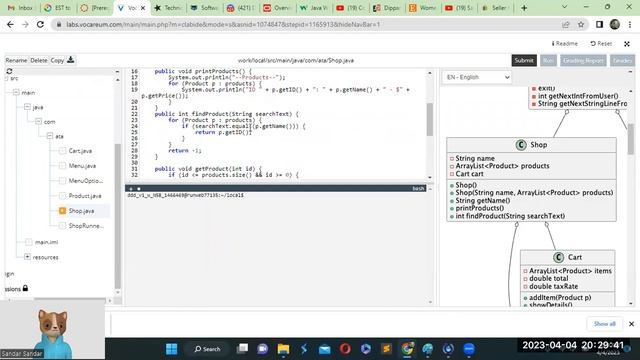Open the browser profile avatar
640x360 pixels.
615,24
